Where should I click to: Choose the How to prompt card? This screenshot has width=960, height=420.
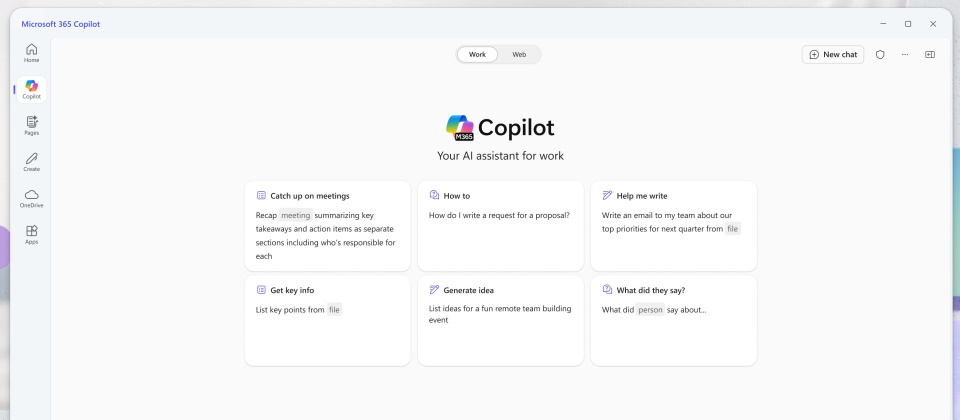click(x=500, y=225)
